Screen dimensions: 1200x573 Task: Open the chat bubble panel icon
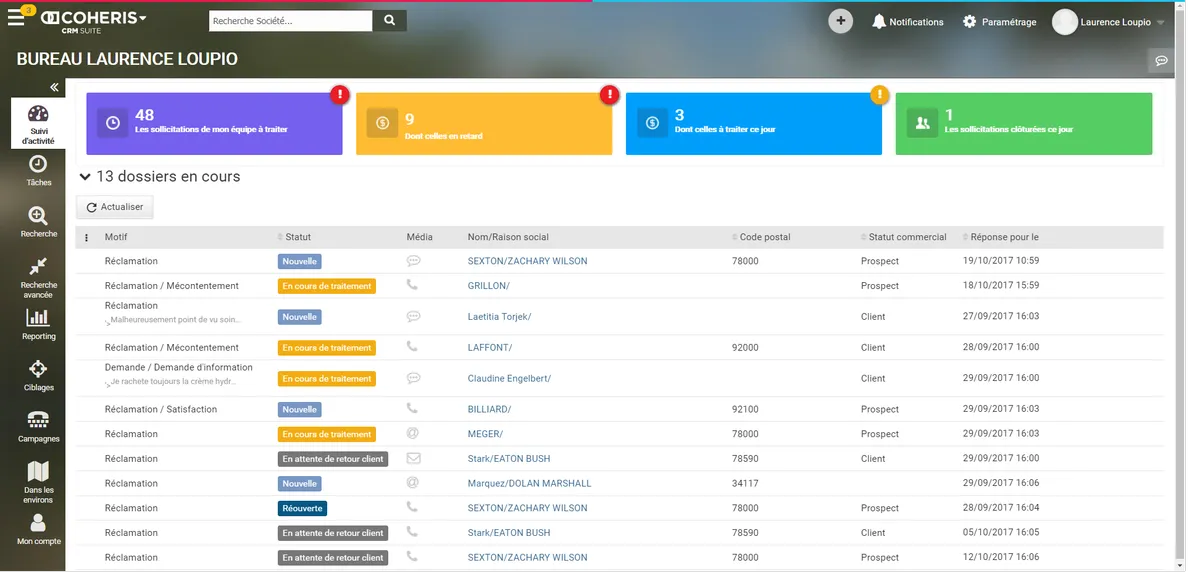pyautogui.click(x=1162, y=60)
